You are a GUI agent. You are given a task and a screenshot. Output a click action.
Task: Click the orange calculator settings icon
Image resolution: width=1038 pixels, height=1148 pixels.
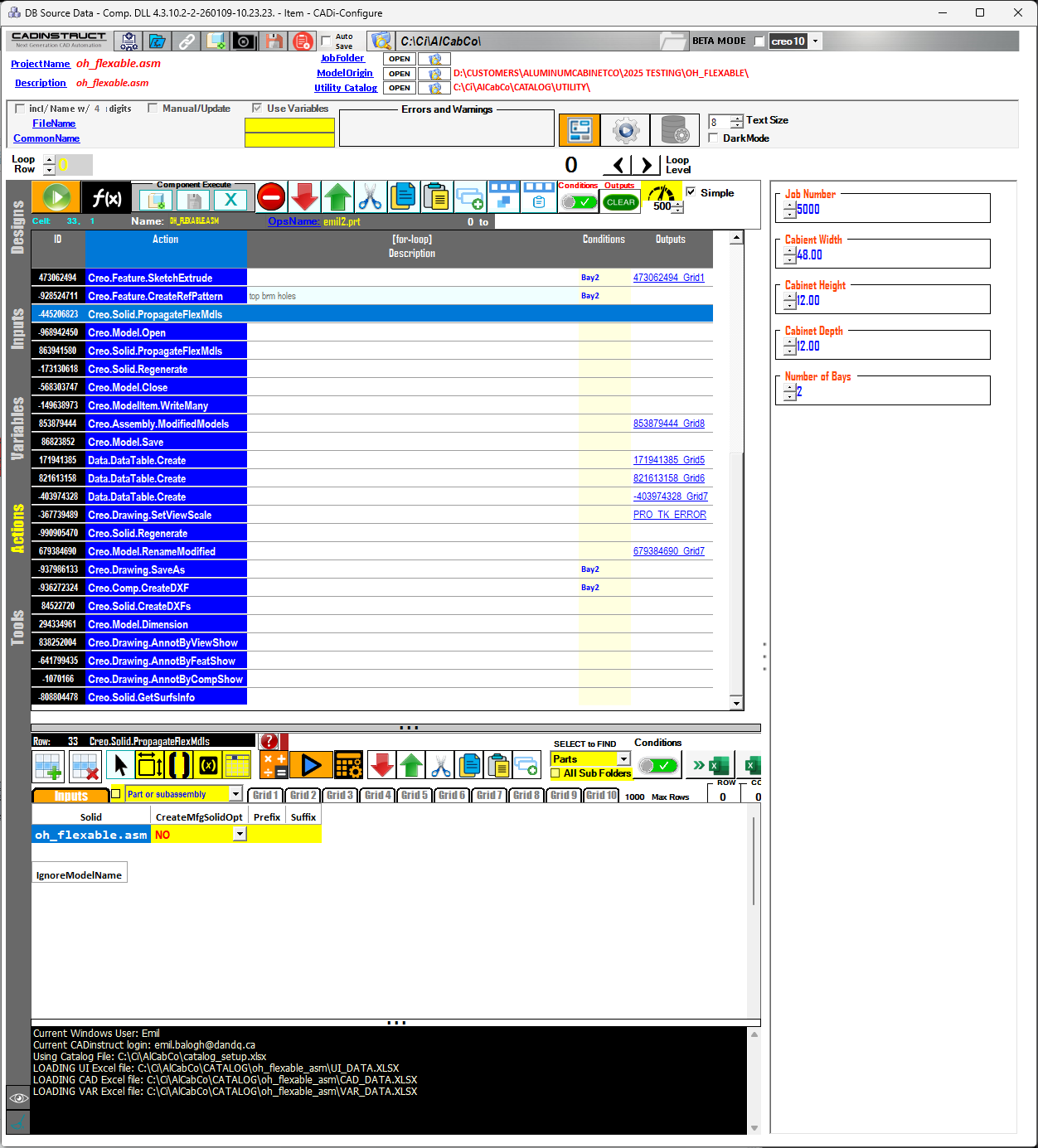[x=348, y=765]
